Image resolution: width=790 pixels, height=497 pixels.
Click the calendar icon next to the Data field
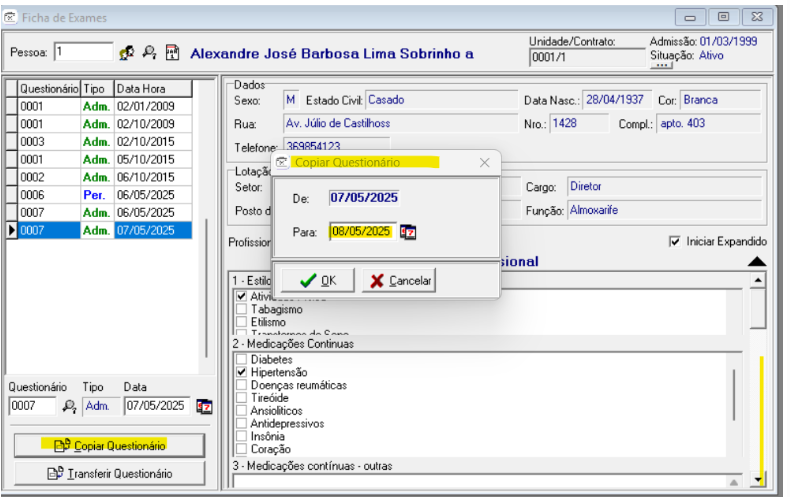point(204,406)
